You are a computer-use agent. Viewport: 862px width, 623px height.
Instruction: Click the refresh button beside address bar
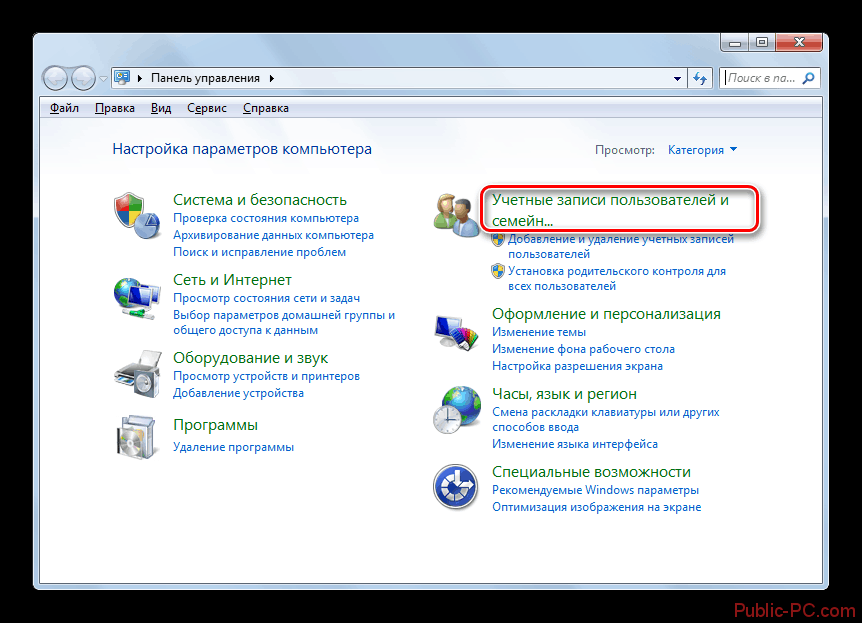(x=700, y=78)
